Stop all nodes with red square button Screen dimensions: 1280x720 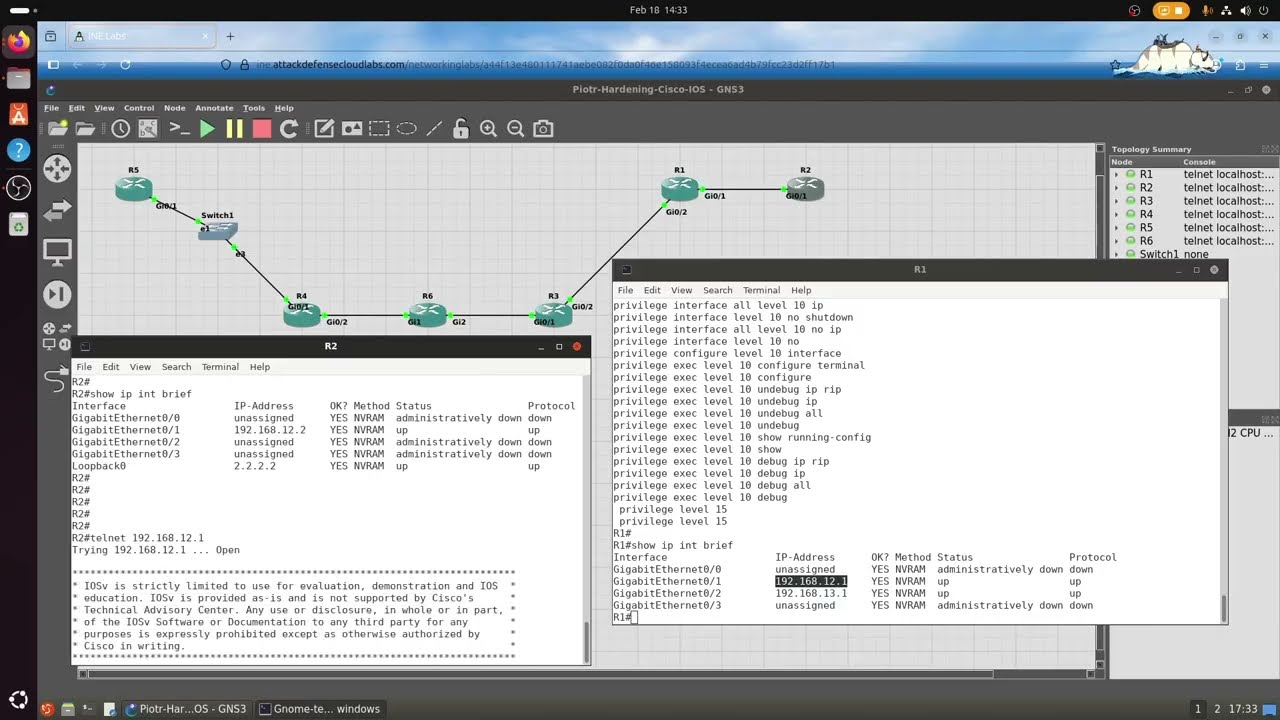(262, 128)
